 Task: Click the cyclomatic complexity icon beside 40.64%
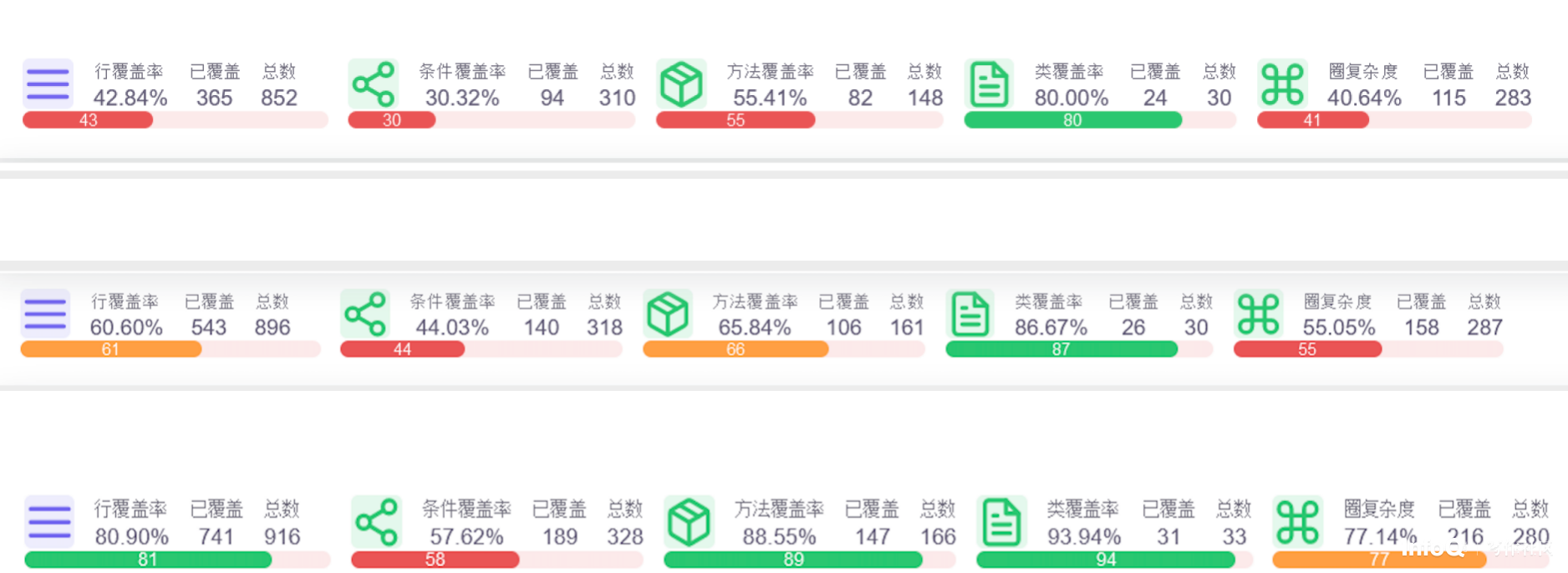pos(1282,84)
